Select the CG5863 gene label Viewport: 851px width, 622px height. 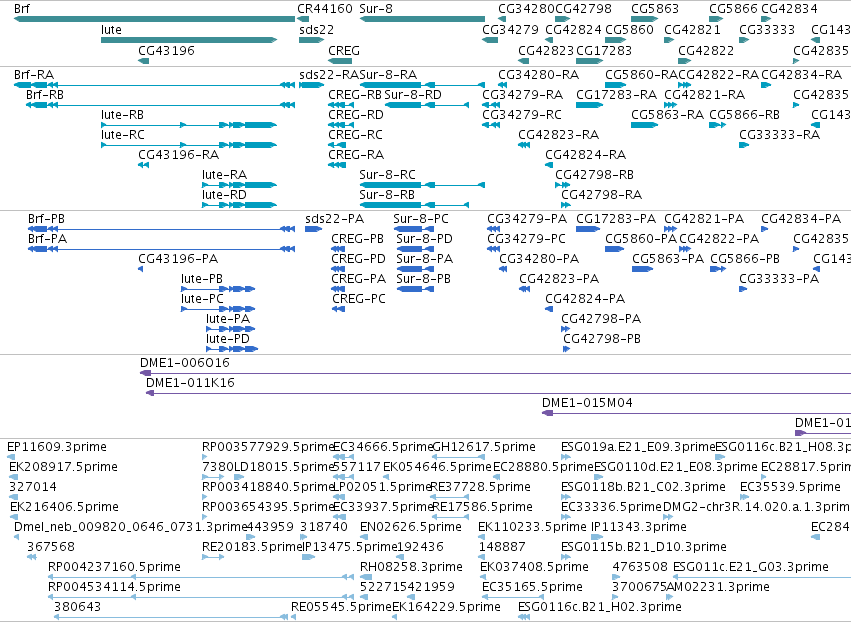point(655,9)
